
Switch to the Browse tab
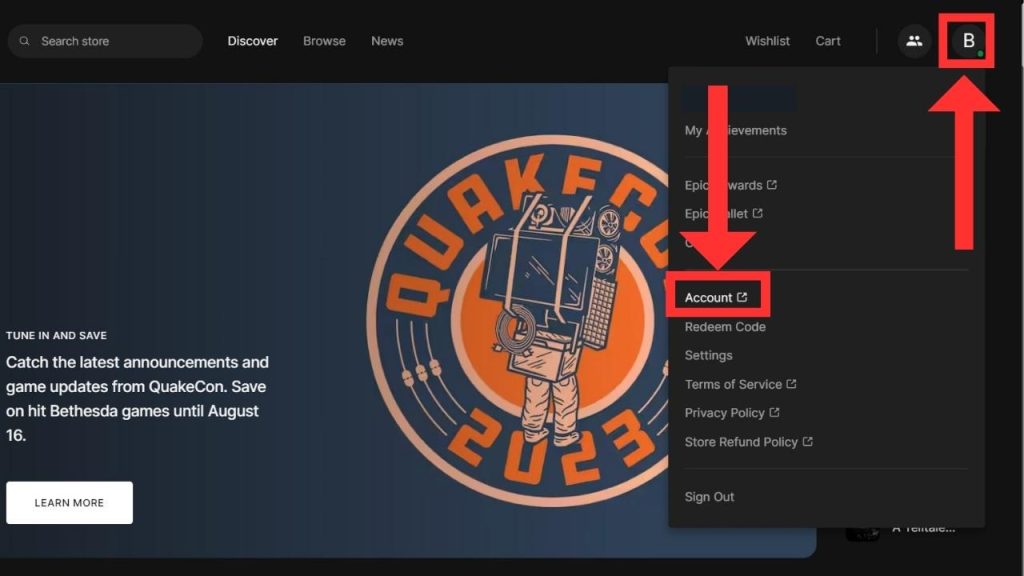point(325,41)
